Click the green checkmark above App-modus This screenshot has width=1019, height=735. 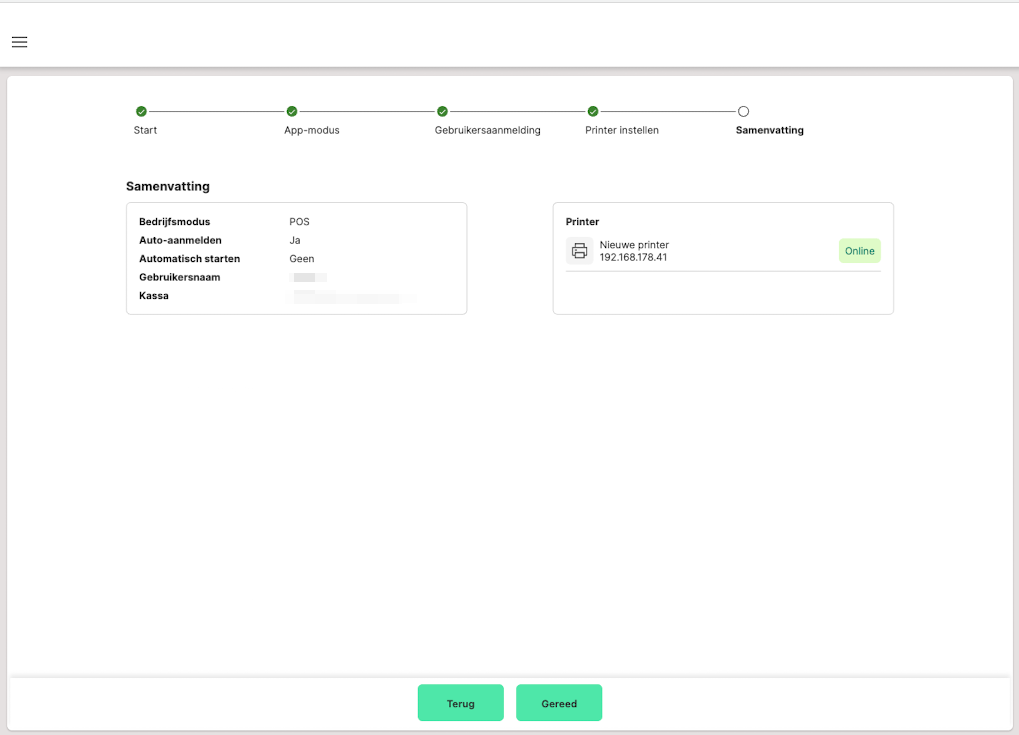292,112
